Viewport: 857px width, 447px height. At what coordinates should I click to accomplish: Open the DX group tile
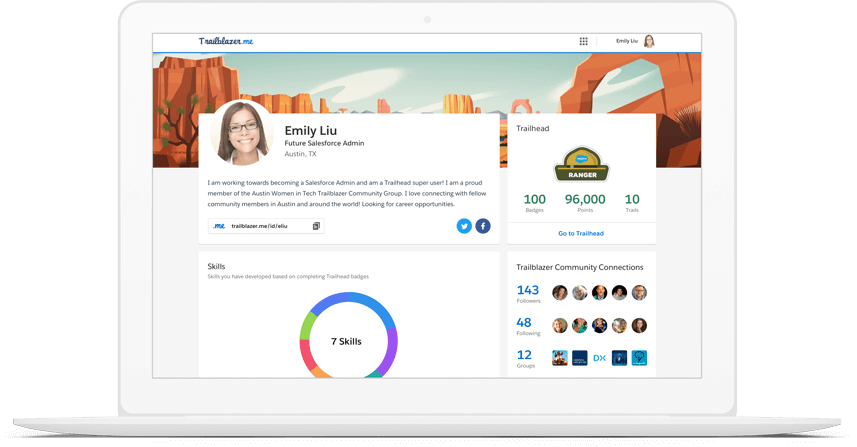pyautogui.click(x=600, y=358)
